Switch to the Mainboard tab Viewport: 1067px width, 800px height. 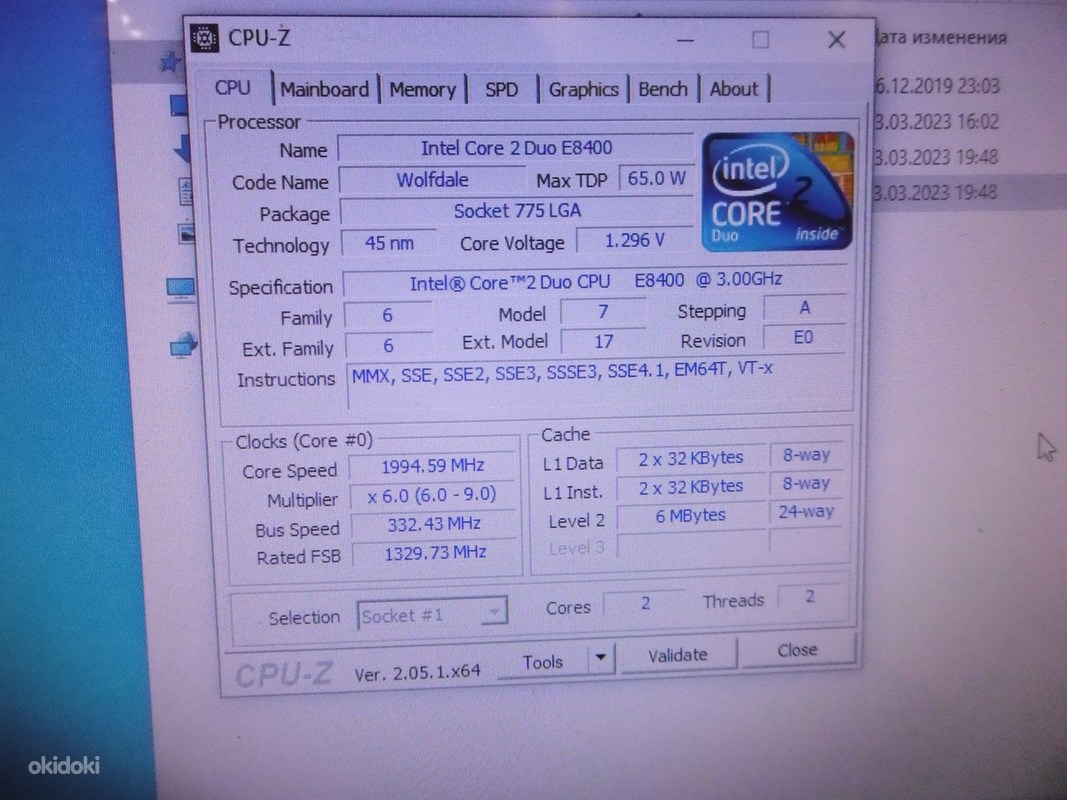tap(324, 89)
